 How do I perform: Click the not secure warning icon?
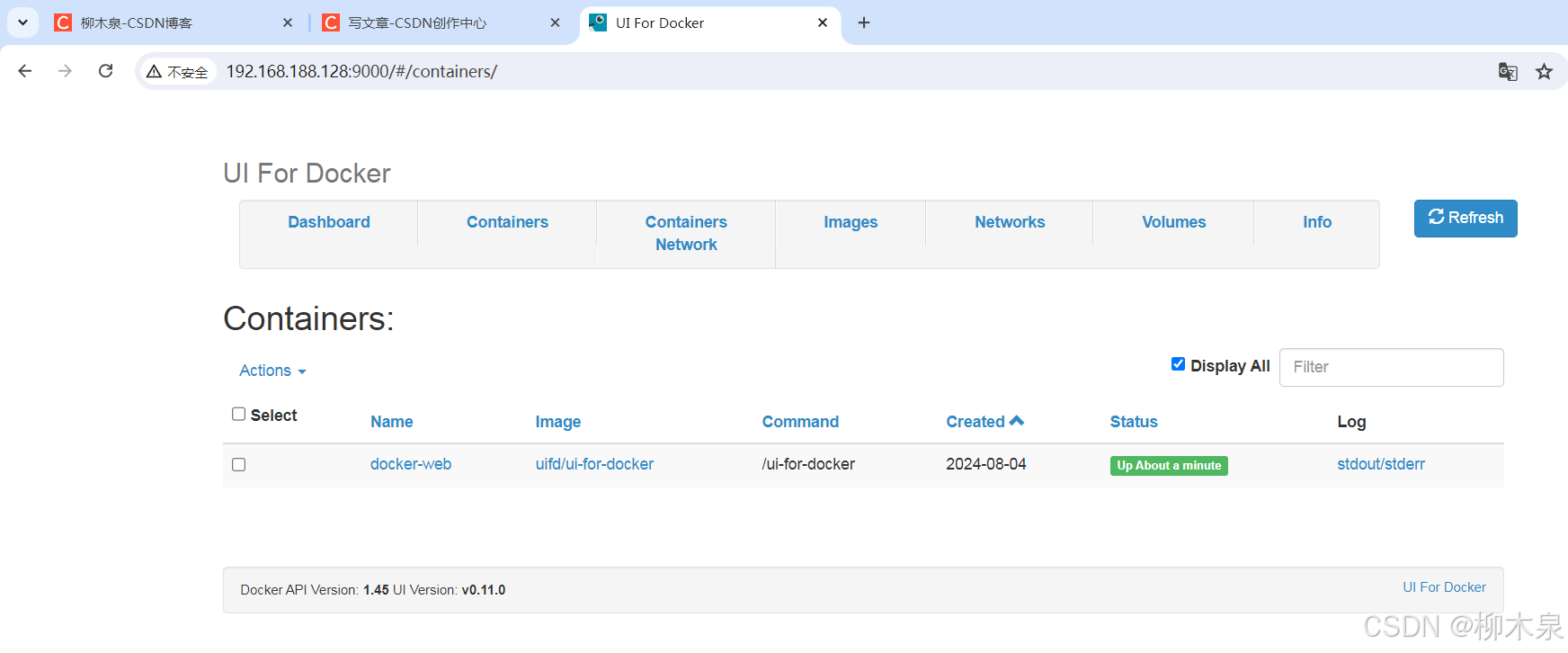[x=178, y=72]
